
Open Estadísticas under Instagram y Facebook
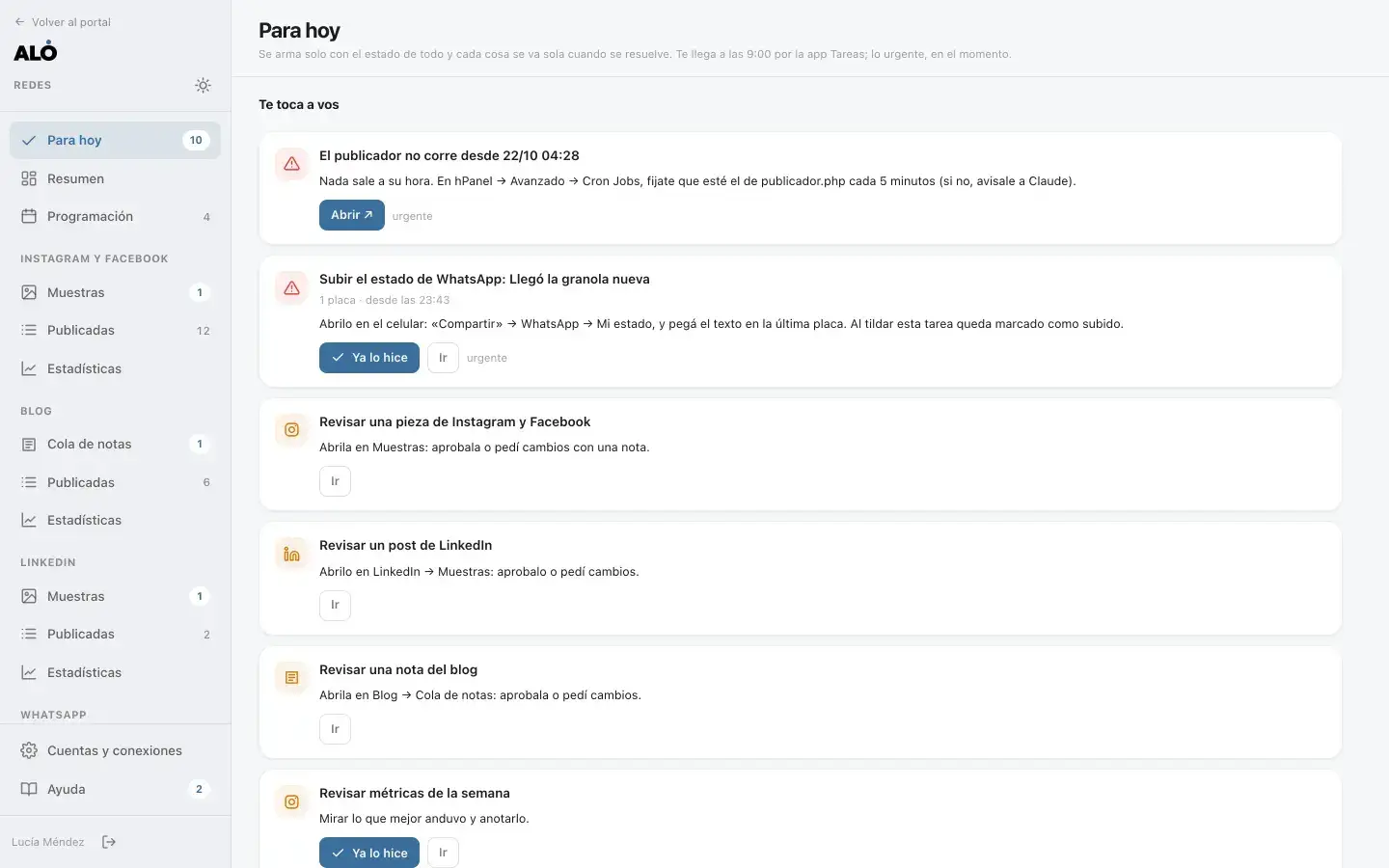tap(115, 368)
